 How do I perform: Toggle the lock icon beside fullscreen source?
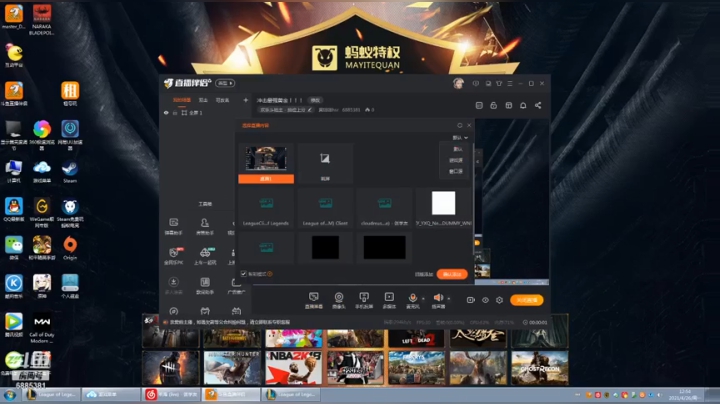[175, 112]
